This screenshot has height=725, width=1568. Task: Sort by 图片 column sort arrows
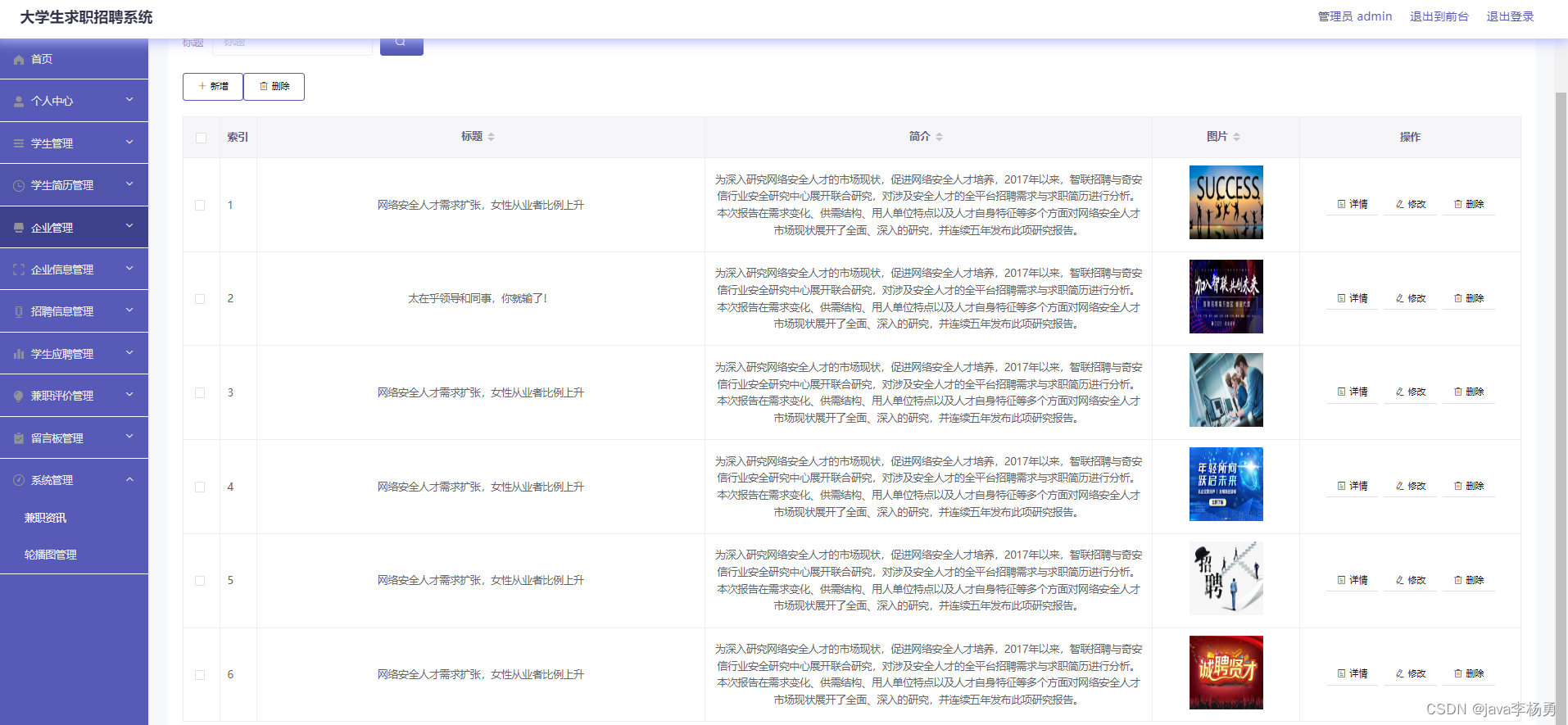click(1236, 137)
